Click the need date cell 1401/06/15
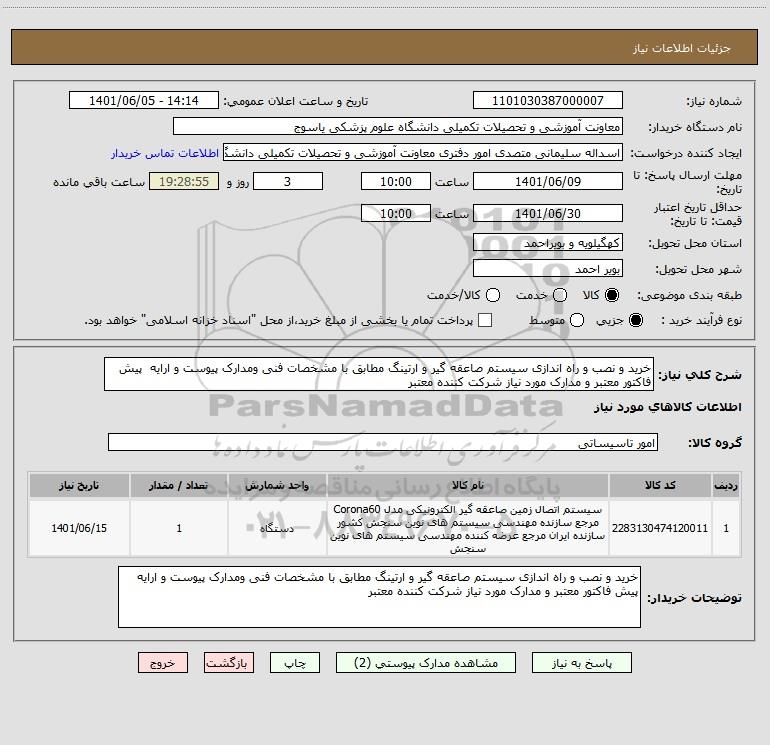 [79, 528]
